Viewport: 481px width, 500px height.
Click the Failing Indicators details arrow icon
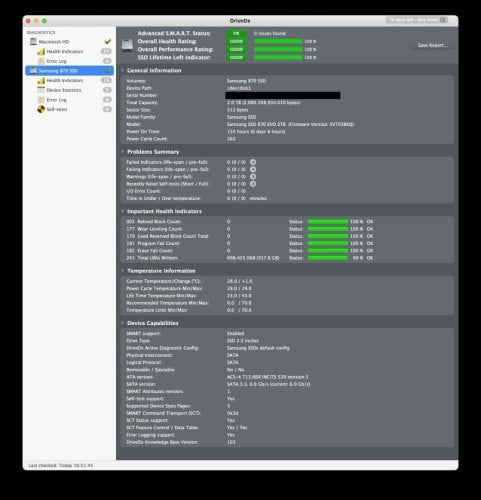point(253,169)
